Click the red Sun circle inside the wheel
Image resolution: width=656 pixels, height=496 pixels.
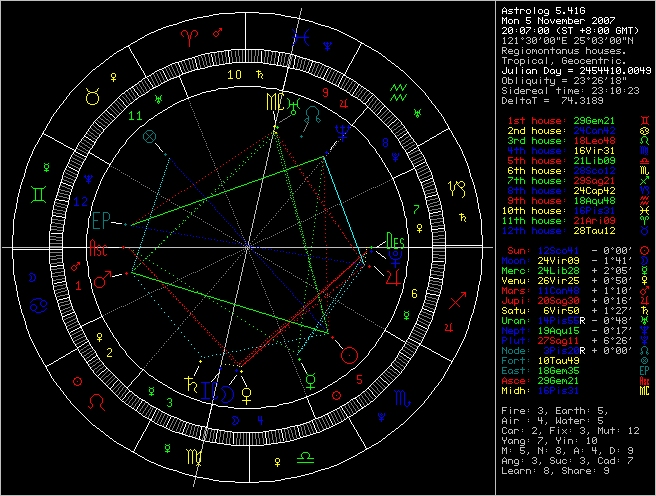(348, 354)
